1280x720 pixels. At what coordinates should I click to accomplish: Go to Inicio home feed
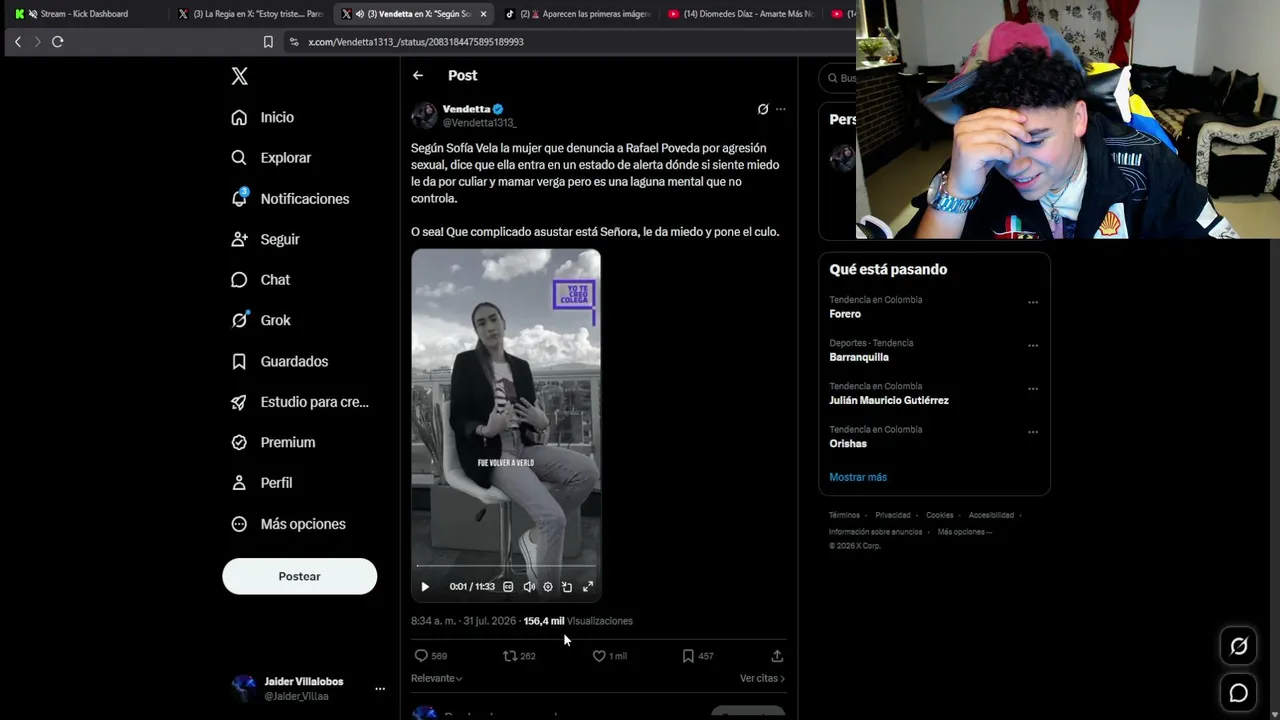[x=263, y=117]
